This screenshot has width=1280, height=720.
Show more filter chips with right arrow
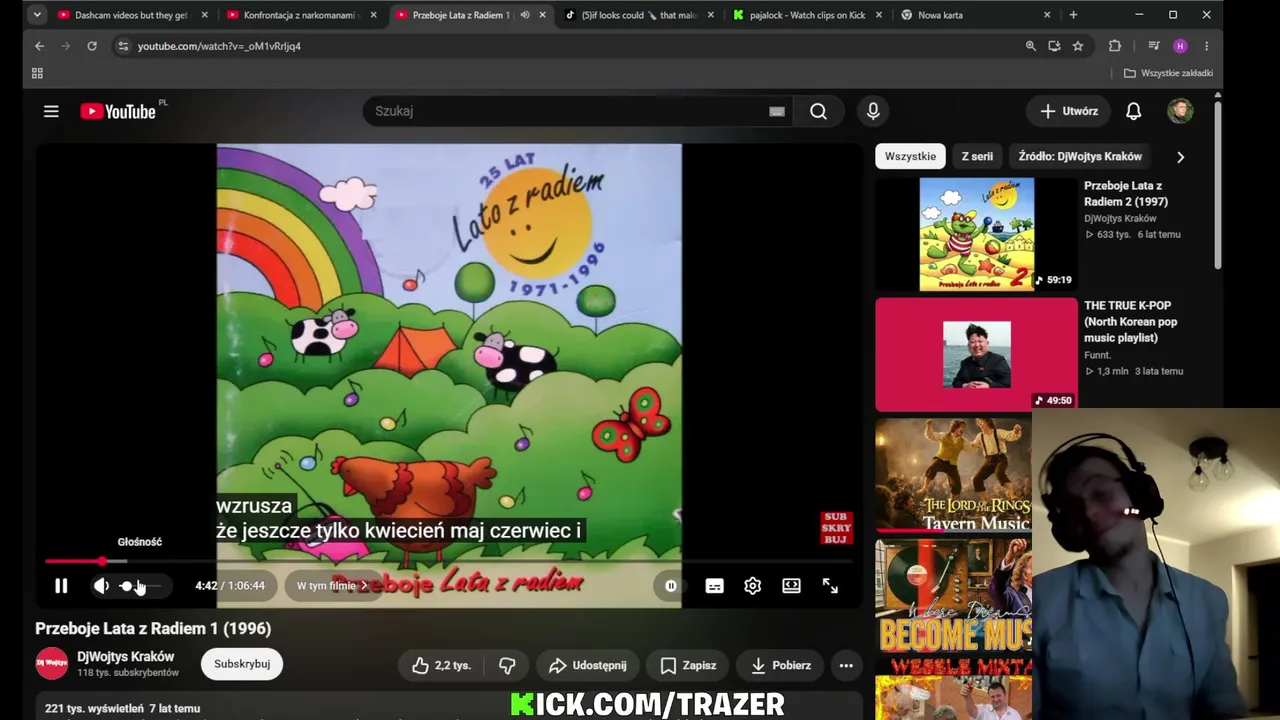point(1180,157)
